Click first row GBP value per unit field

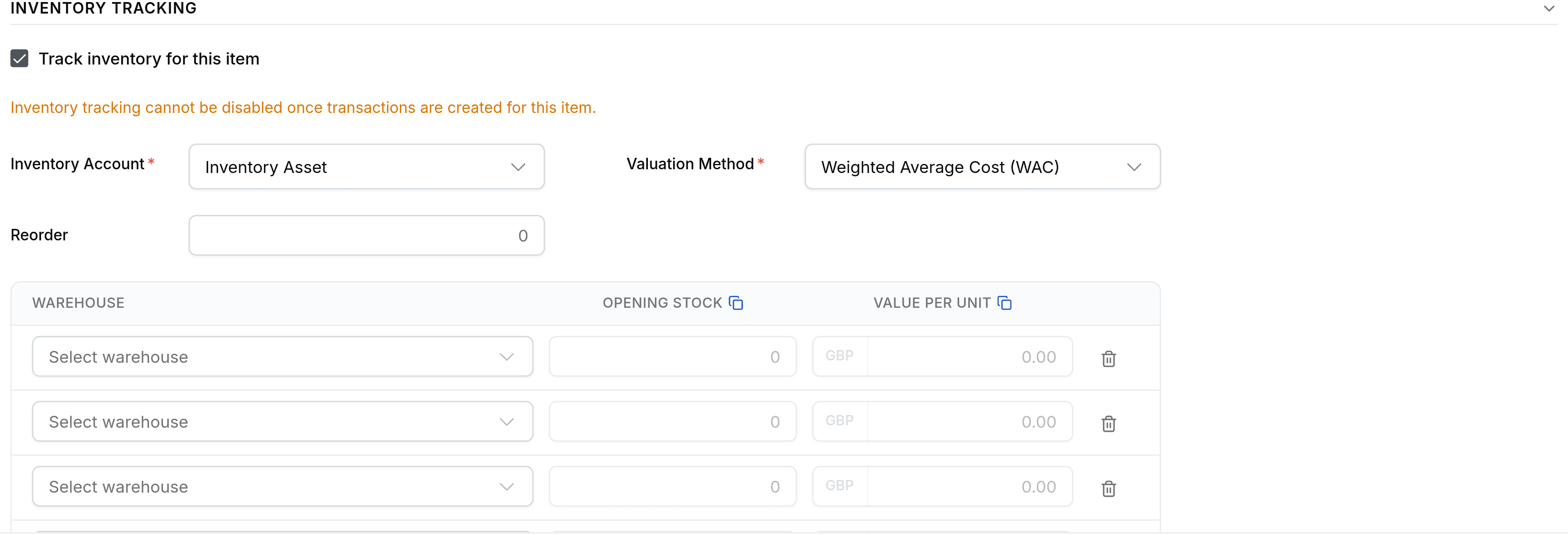942,357
